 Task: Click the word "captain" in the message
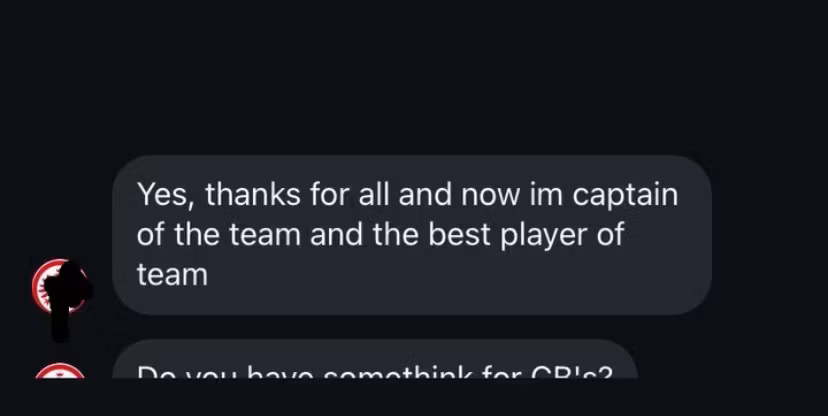pos(625,195)
